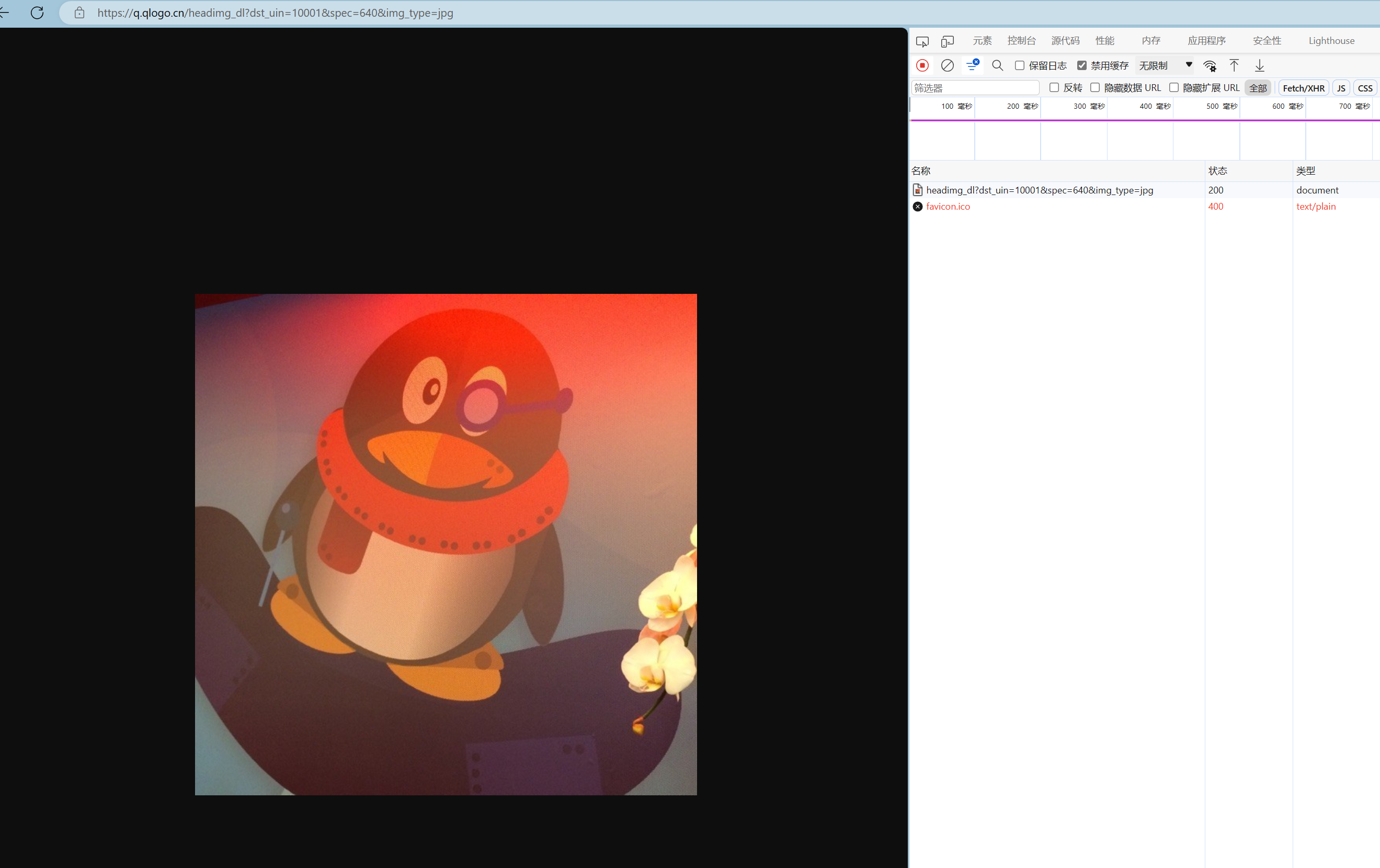
Task: Reload the page with refresh icon
Action: [37, 13]
